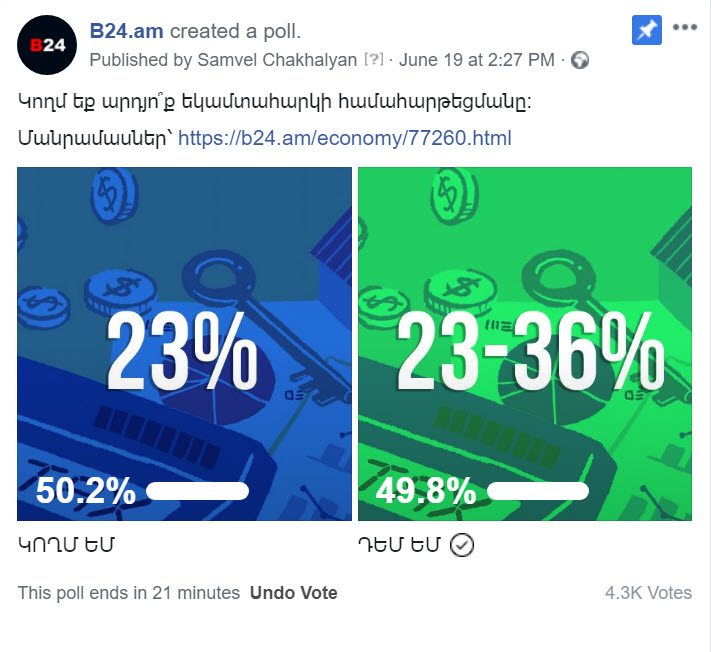This screenshot has height=652, width=711.
Task: Click the question mark help indicator
Action: click(x=374, y=59)
